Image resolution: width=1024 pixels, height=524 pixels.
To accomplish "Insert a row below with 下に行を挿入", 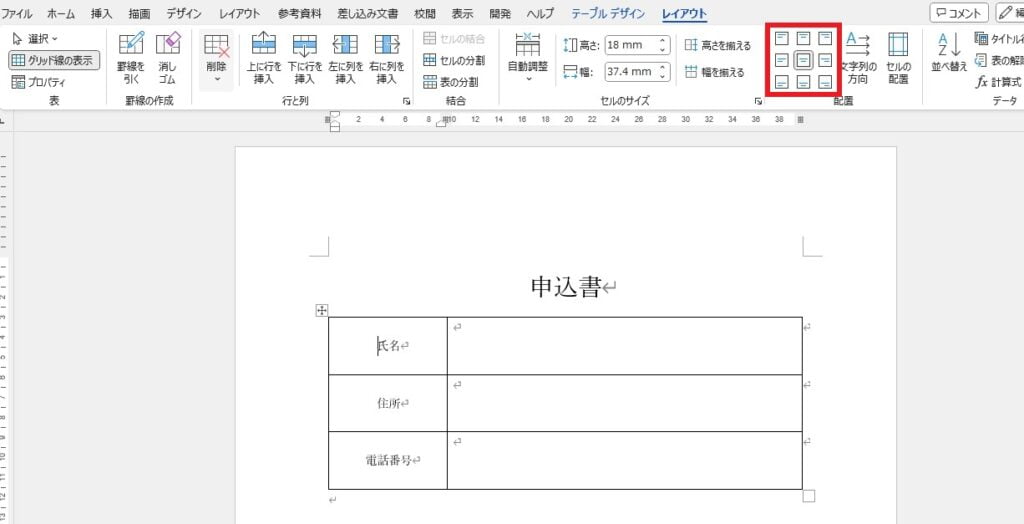I will [x=305, y=57].
